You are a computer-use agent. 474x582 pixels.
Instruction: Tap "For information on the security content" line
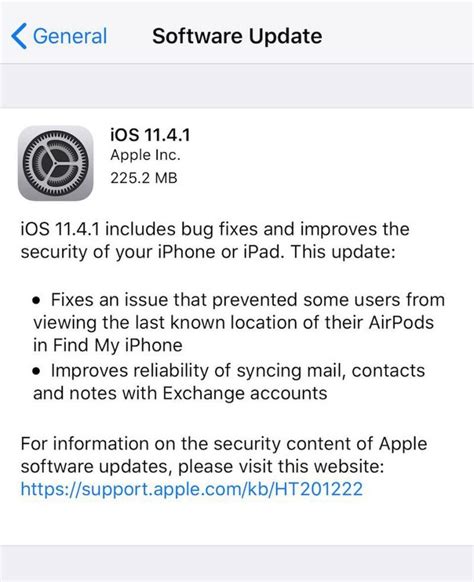[224, 444]
